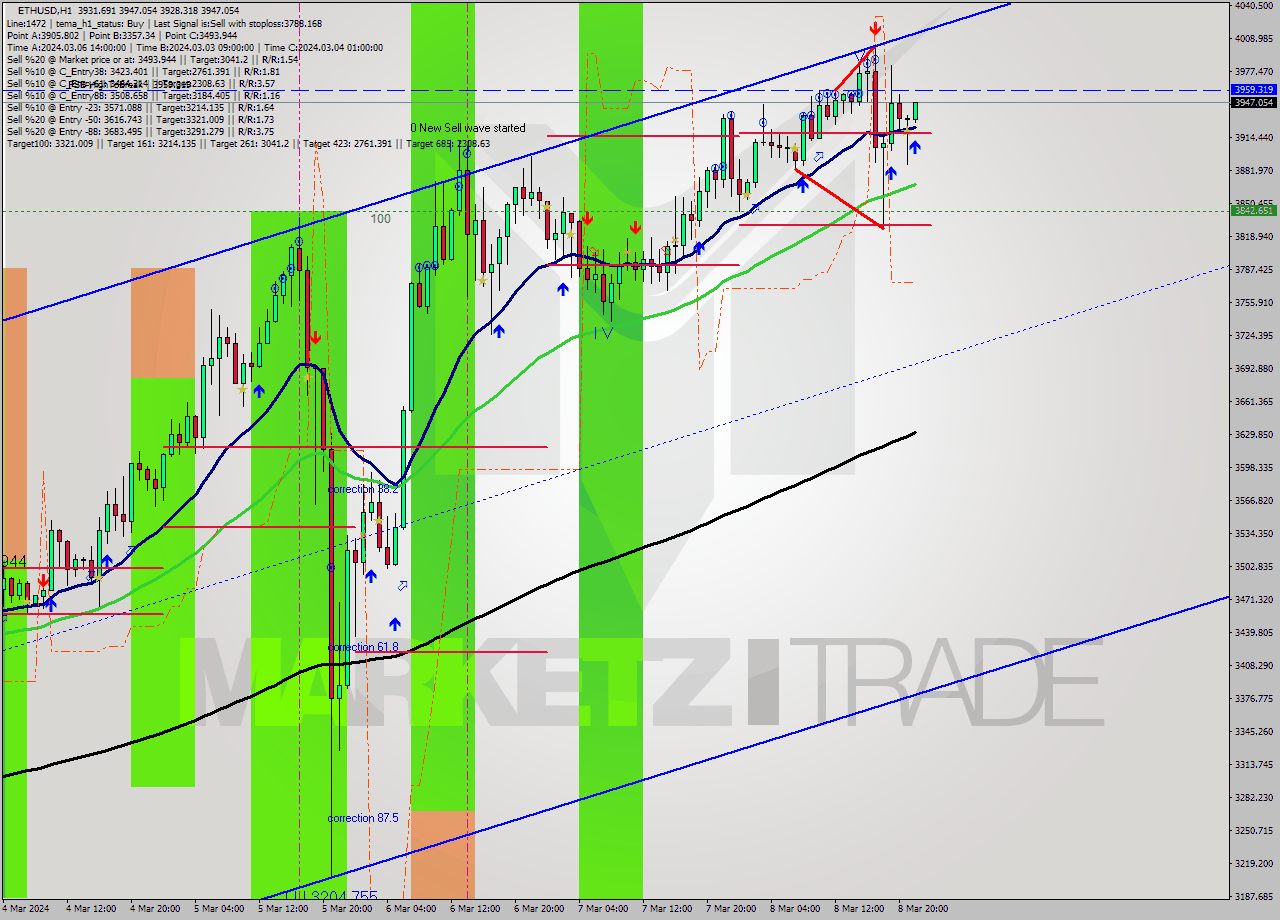The image size is (1280, 920).
Task: Click the 'Sell %10 @ C_Entry38' line
Action: 143,71
